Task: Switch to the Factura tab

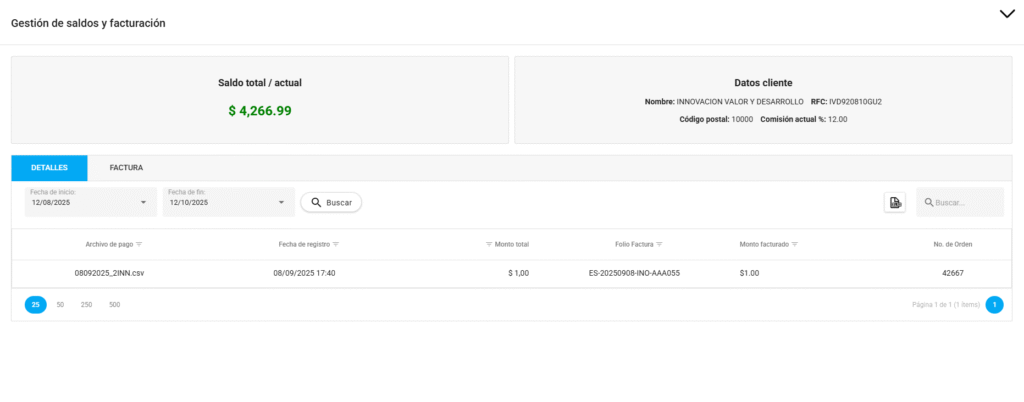Action: (x=127, y=168)
